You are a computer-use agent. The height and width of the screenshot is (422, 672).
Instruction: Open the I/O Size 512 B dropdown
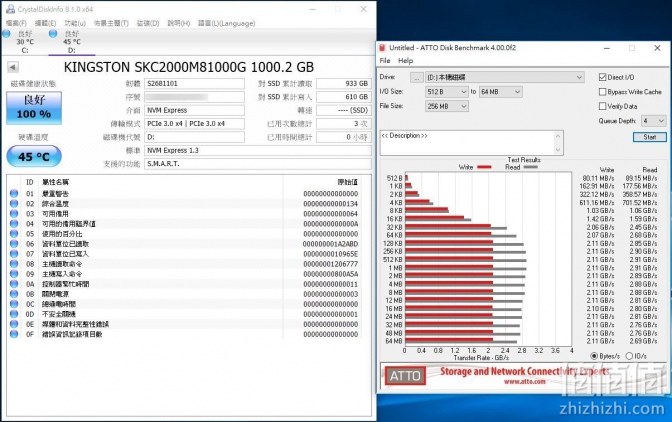tap(446, 92)
